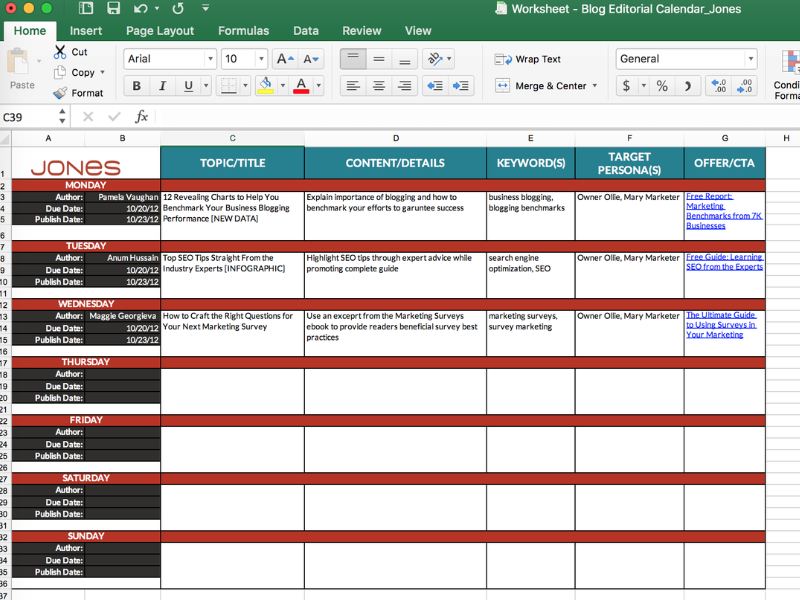The image size is (800, 600).
Task: Click the Cut scissors icon
Action: coord(60,52)
